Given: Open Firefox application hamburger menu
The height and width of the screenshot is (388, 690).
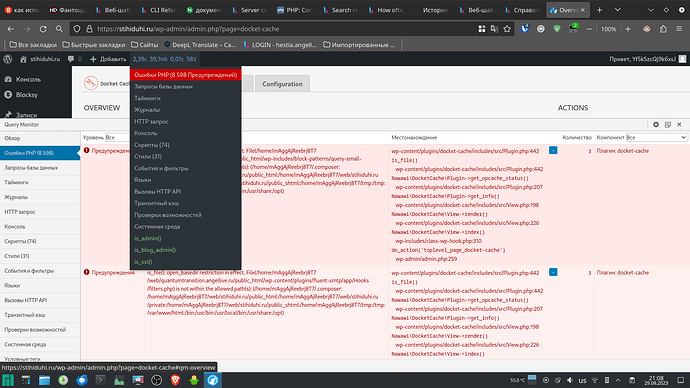Looking at the screenshot, I should [x=679, y=29].
